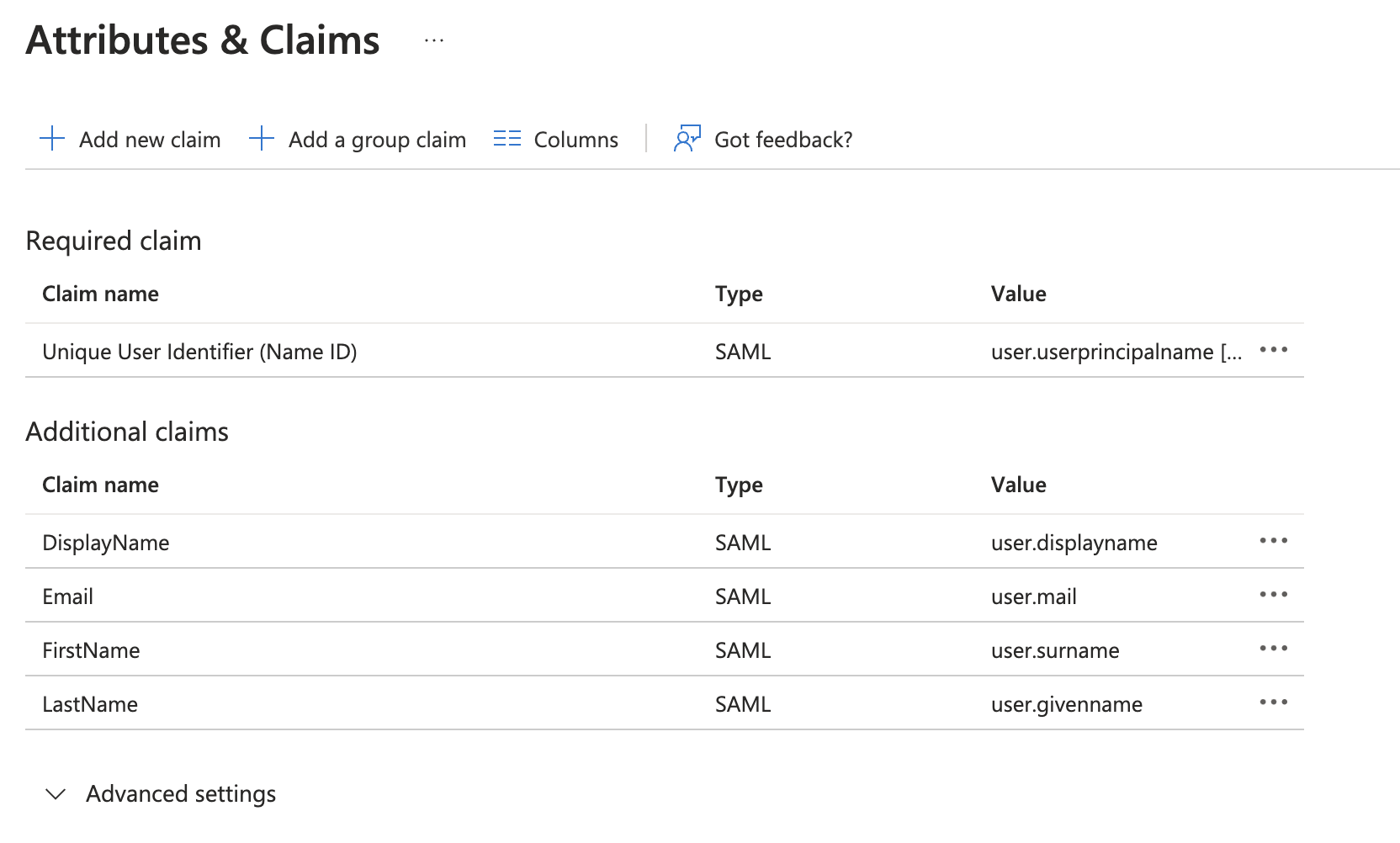This screenshot has width=1400, height=843.
Task: Open more options beside the page title
Action: click(434, 40)
